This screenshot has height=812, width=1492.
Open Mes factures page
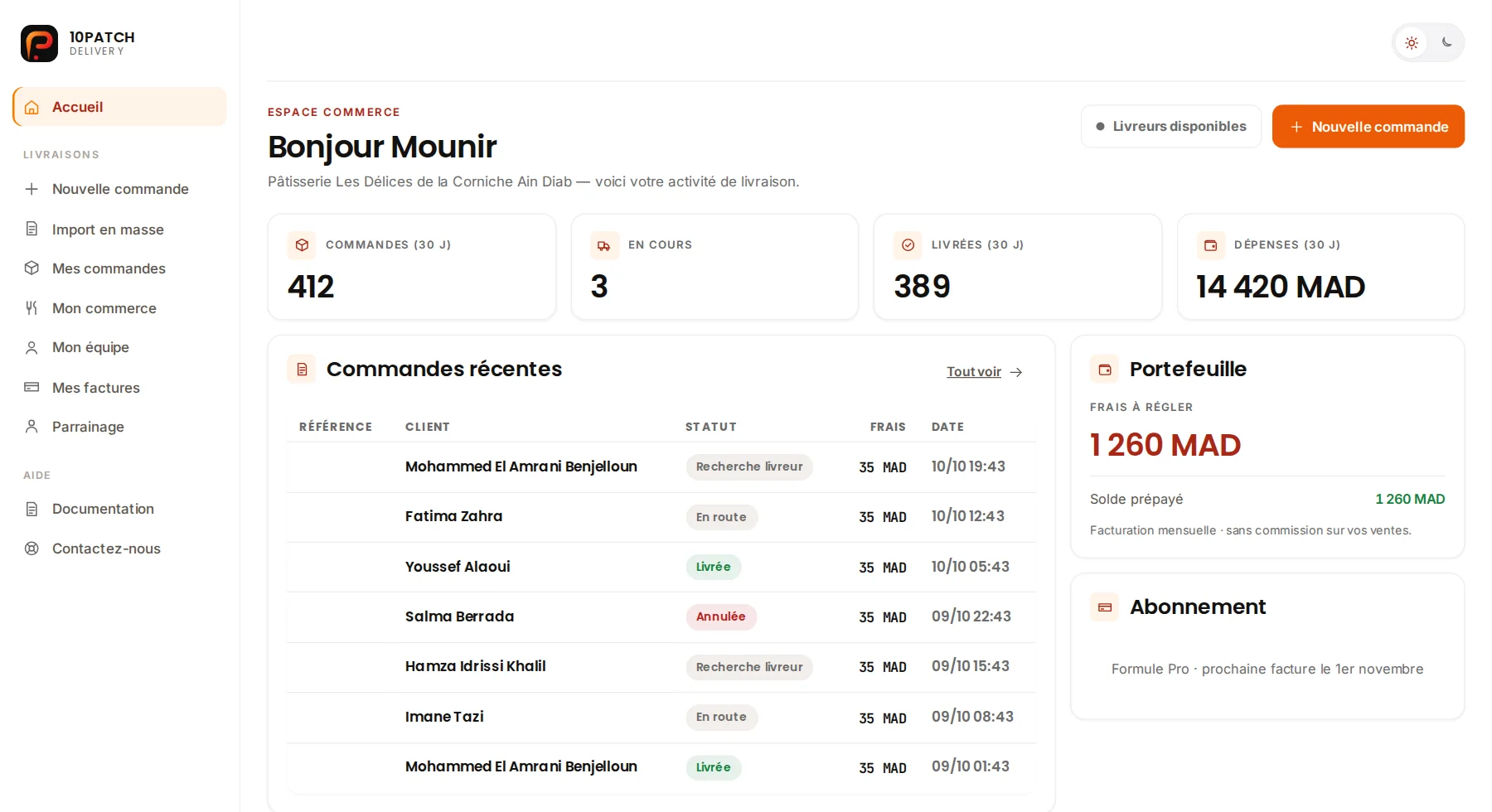(120, 387)
